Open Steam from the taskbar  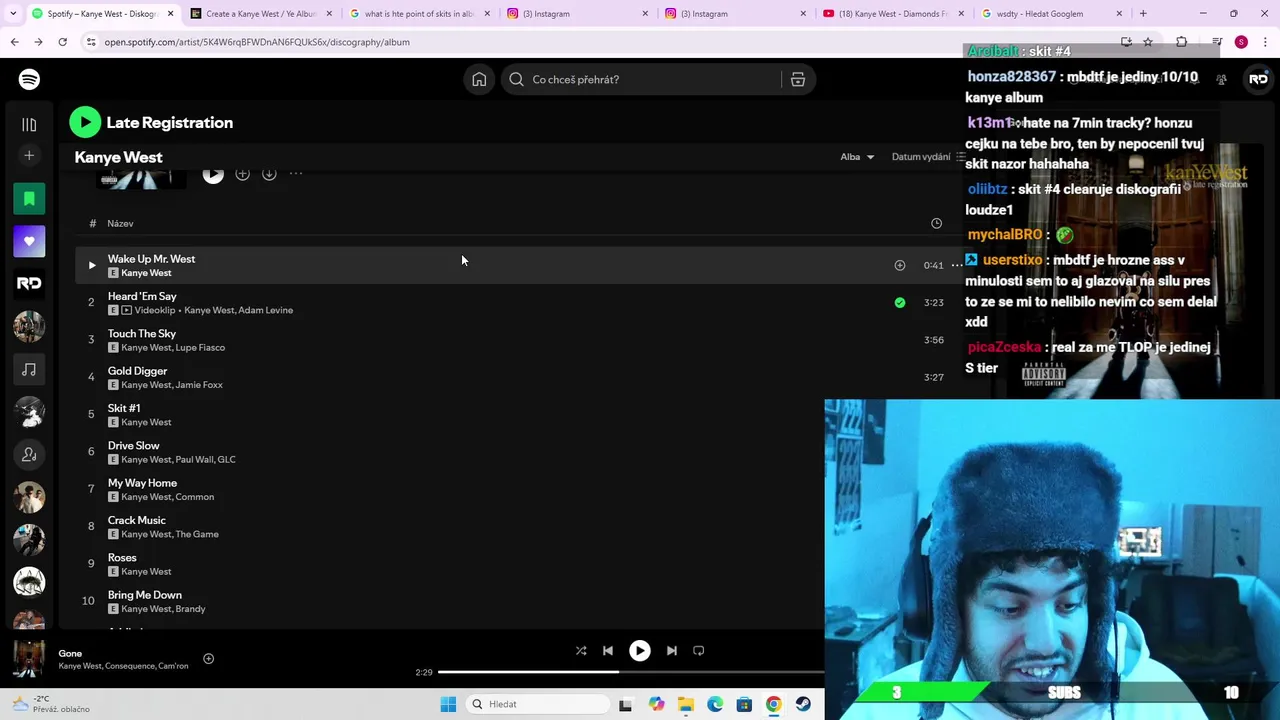pos(803,704)
